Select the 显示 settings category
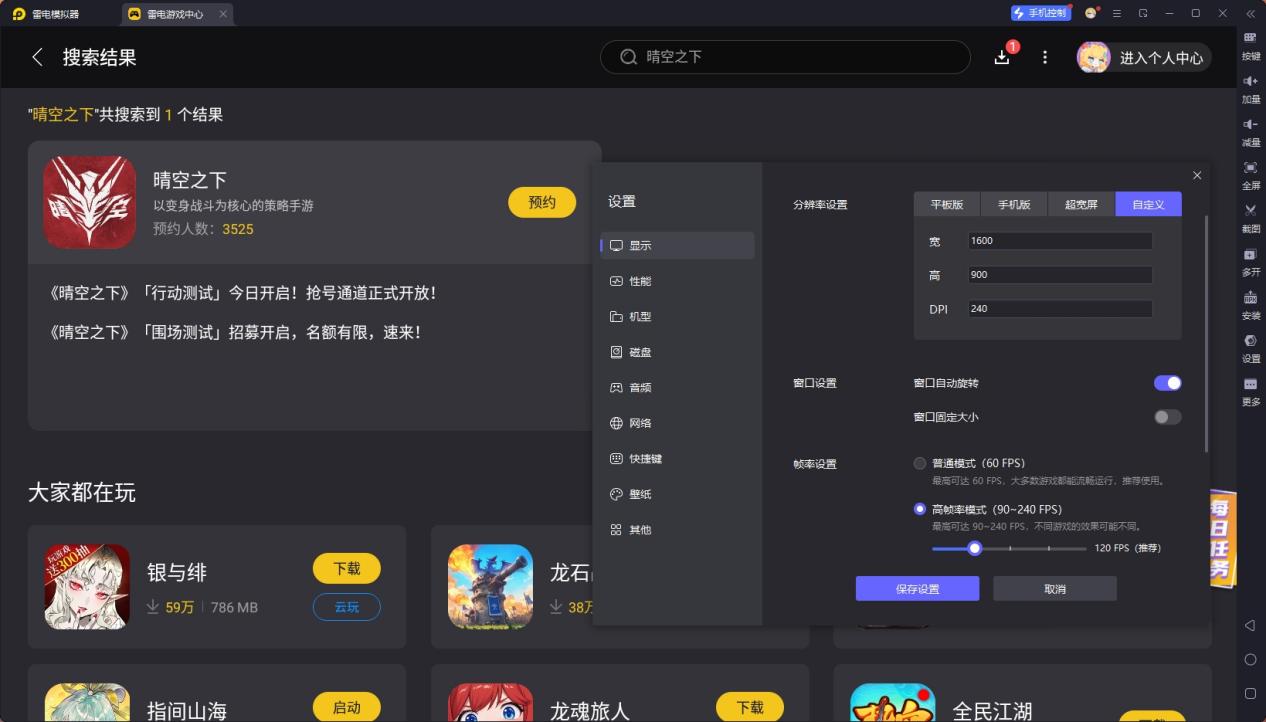Image resolution: width=1266 pixels, height=722 pixels. [x=677, y=245]
